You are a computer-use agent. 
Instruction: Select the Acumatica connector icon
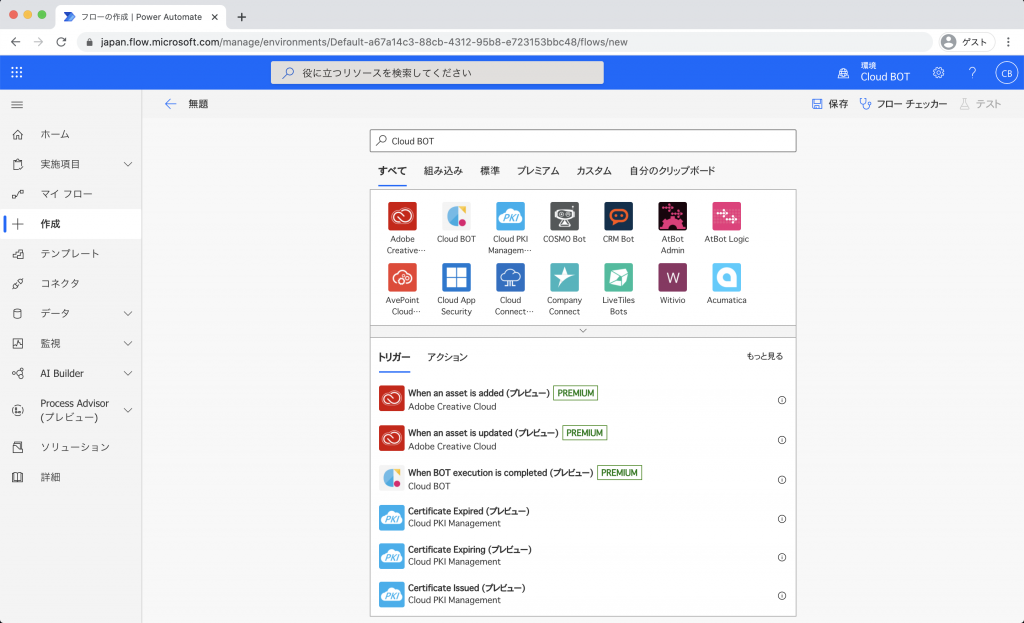726,278
